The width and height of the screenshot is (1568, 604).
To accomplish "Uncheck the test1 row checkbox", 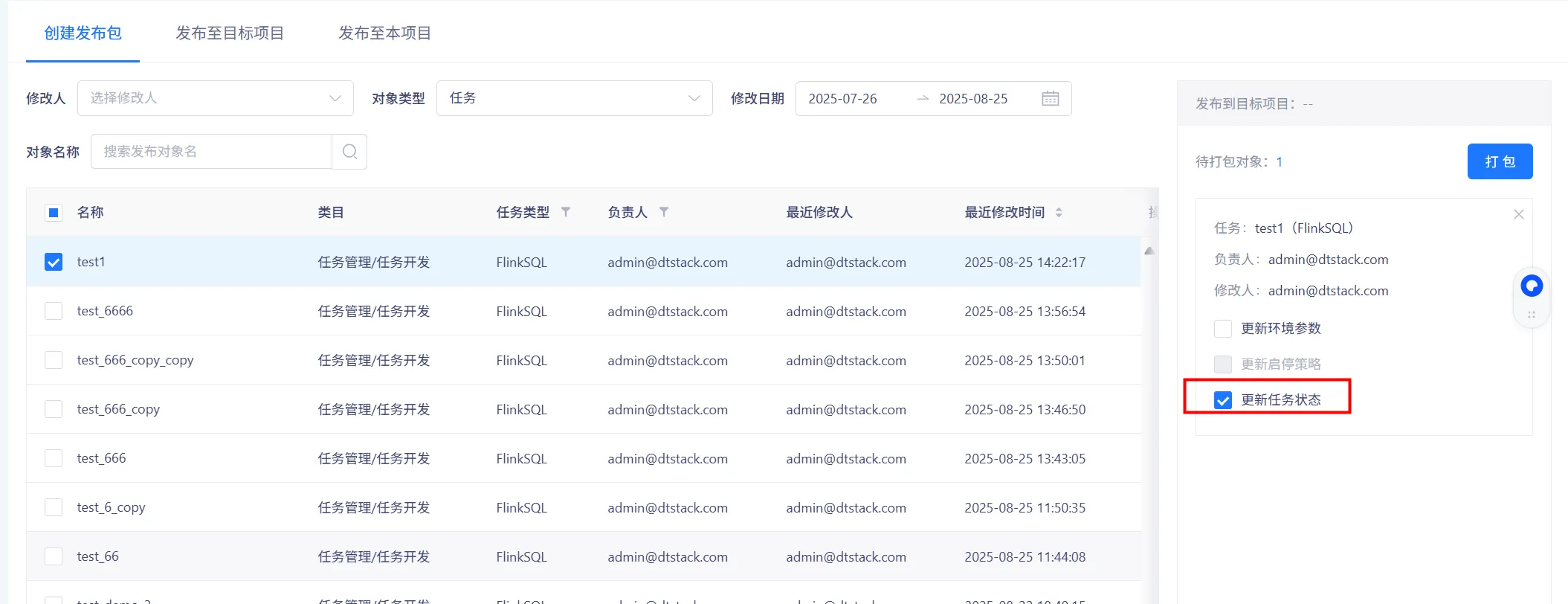I will point(54,262).
